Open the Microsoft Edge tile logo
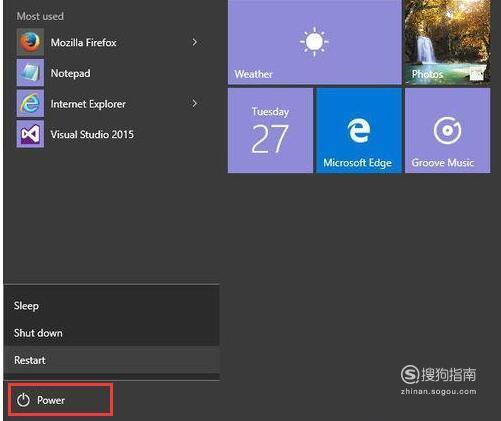 (359, 130)
